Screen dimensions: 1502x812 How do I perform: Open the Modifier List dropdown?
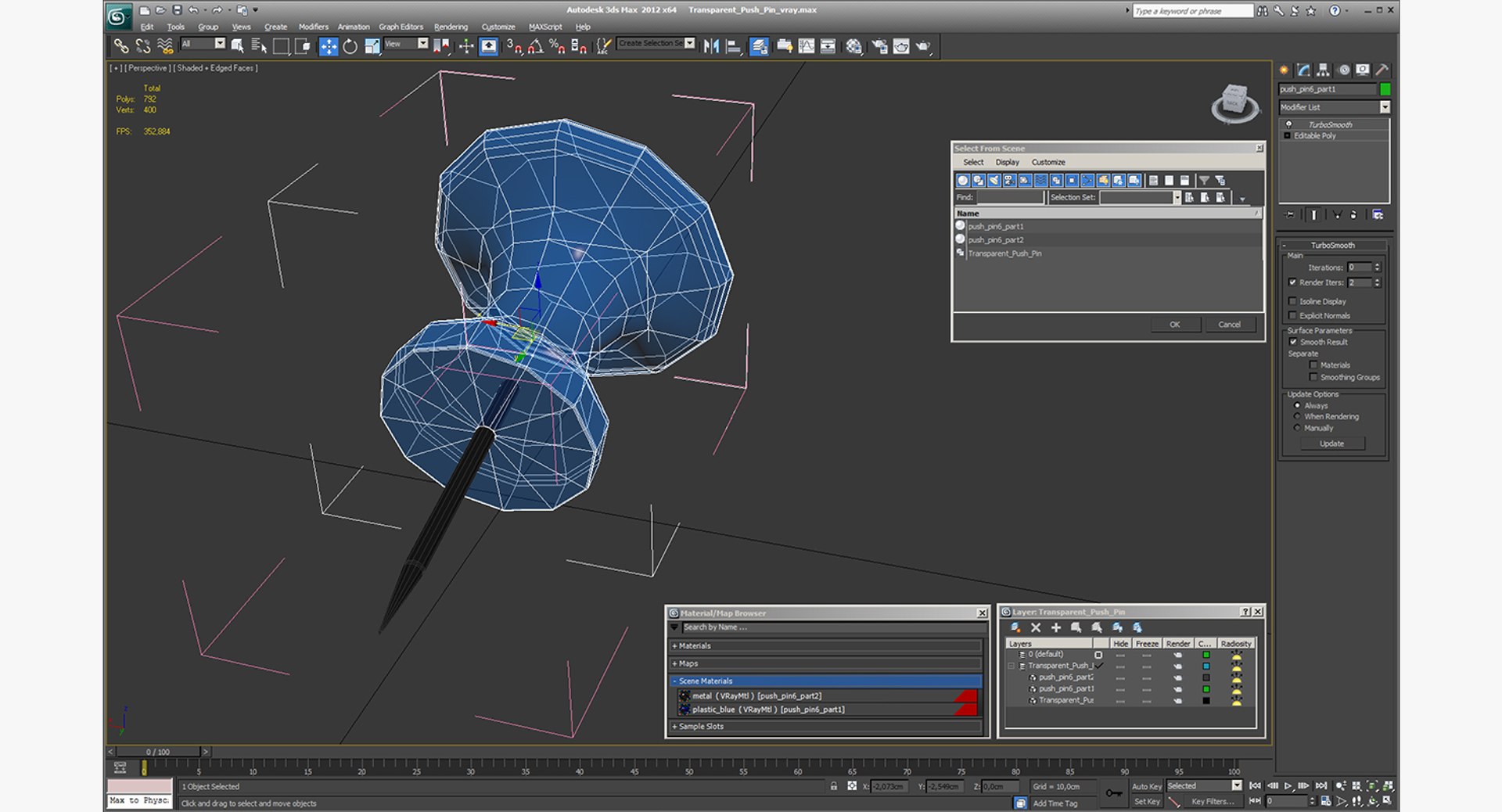point(1384,107)
